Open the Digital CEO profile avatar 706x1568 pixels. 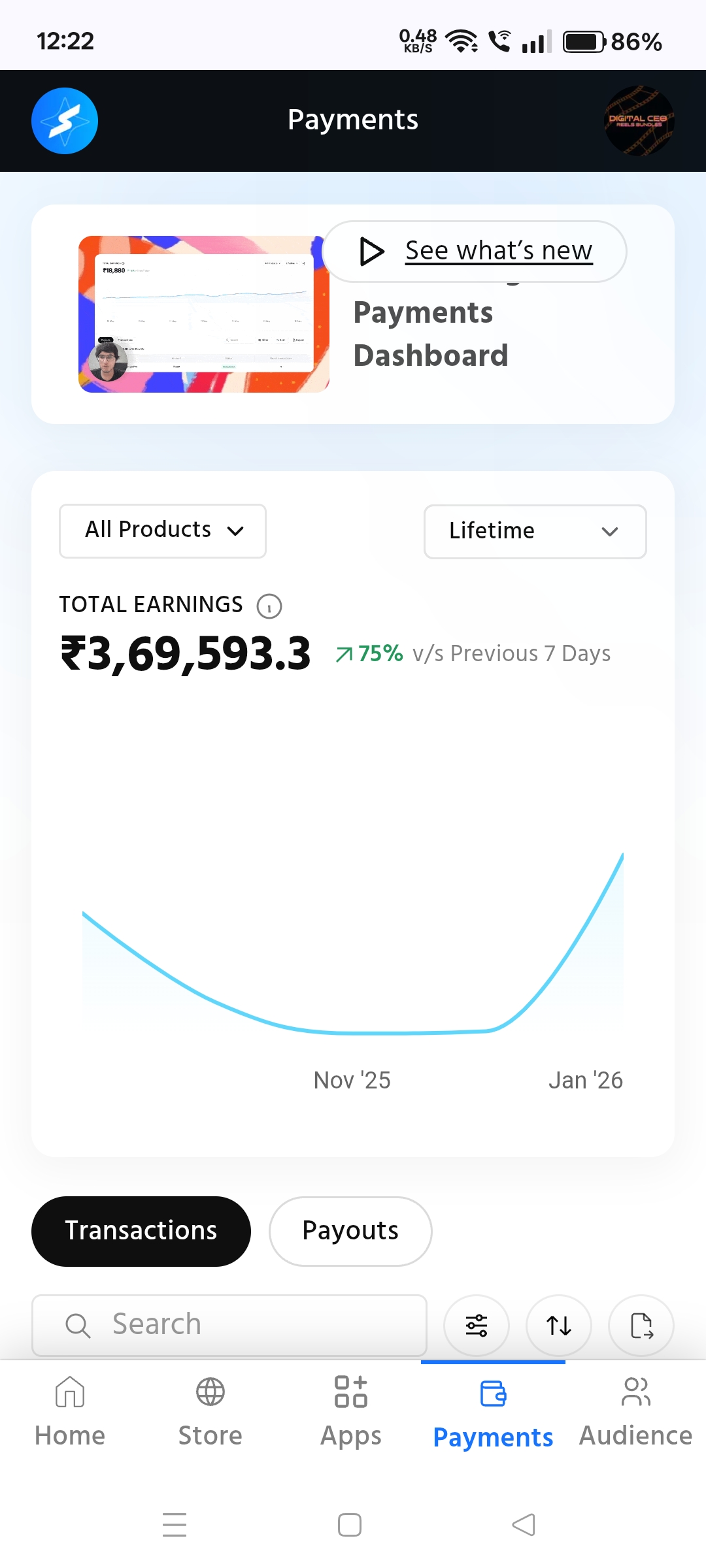click(638, 121)
